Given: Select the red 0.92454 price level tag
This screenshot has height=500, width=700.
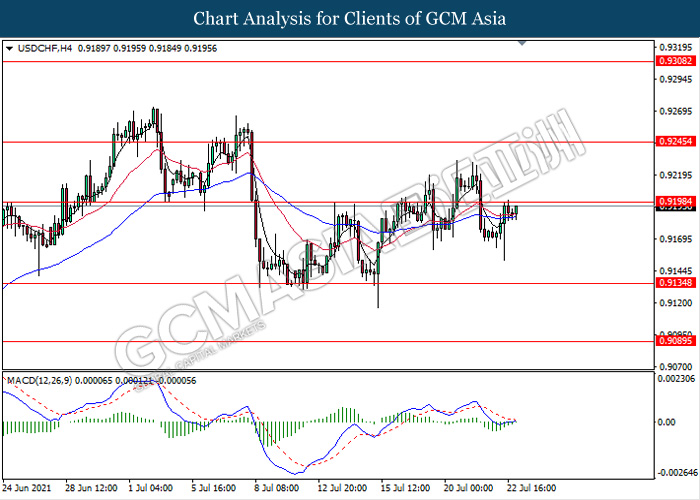Looking at the screenshot, I should [673, 142].
